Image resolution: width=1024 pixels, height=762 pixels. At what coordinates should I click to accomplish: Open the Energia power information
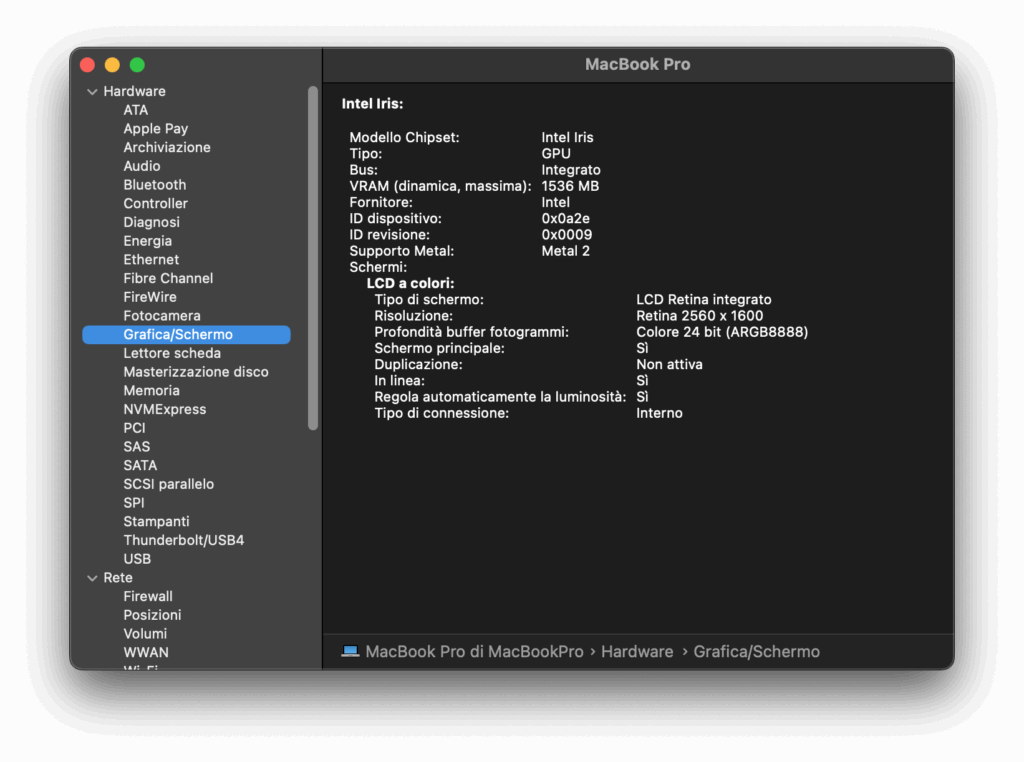pyautogui.click(x=147, y=240)
